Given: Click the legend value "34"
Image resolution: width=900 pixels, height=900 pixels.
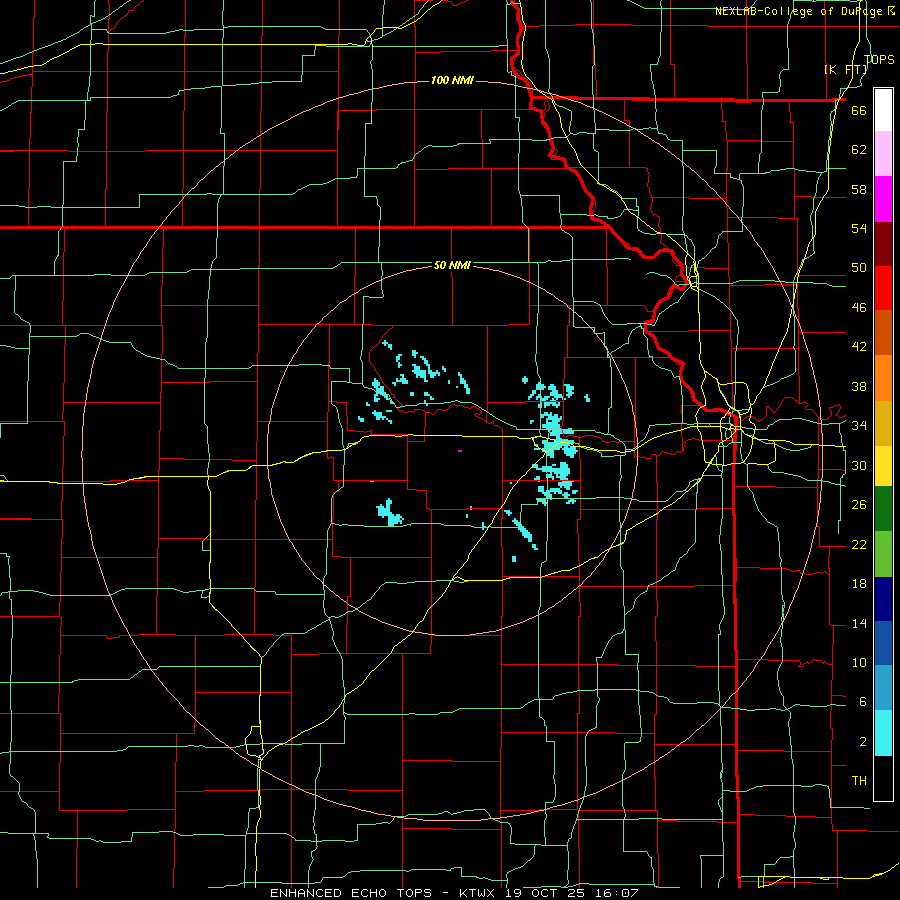Looking at the screenshot, I should [859, 426].
